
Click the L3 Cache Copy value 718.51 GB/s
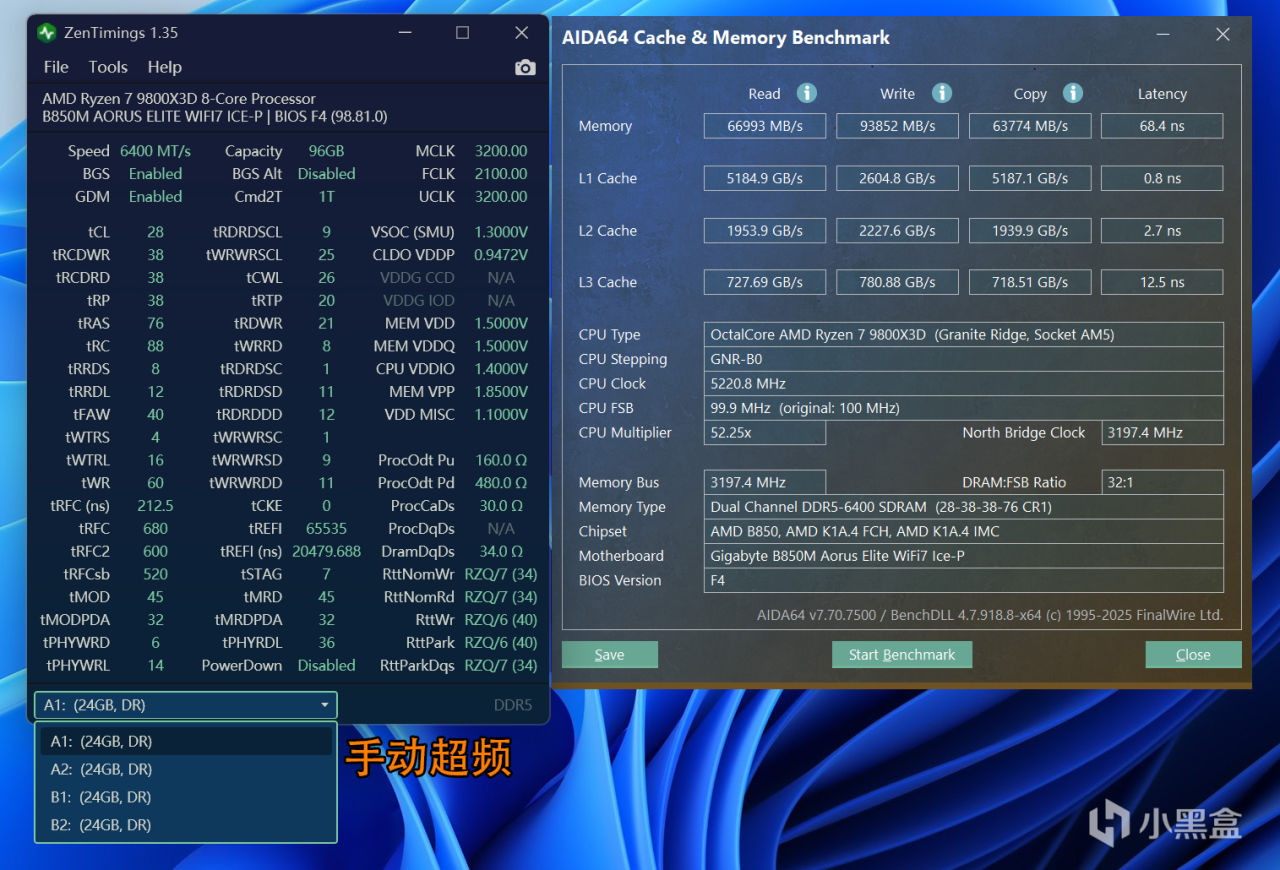[1030, 282]
